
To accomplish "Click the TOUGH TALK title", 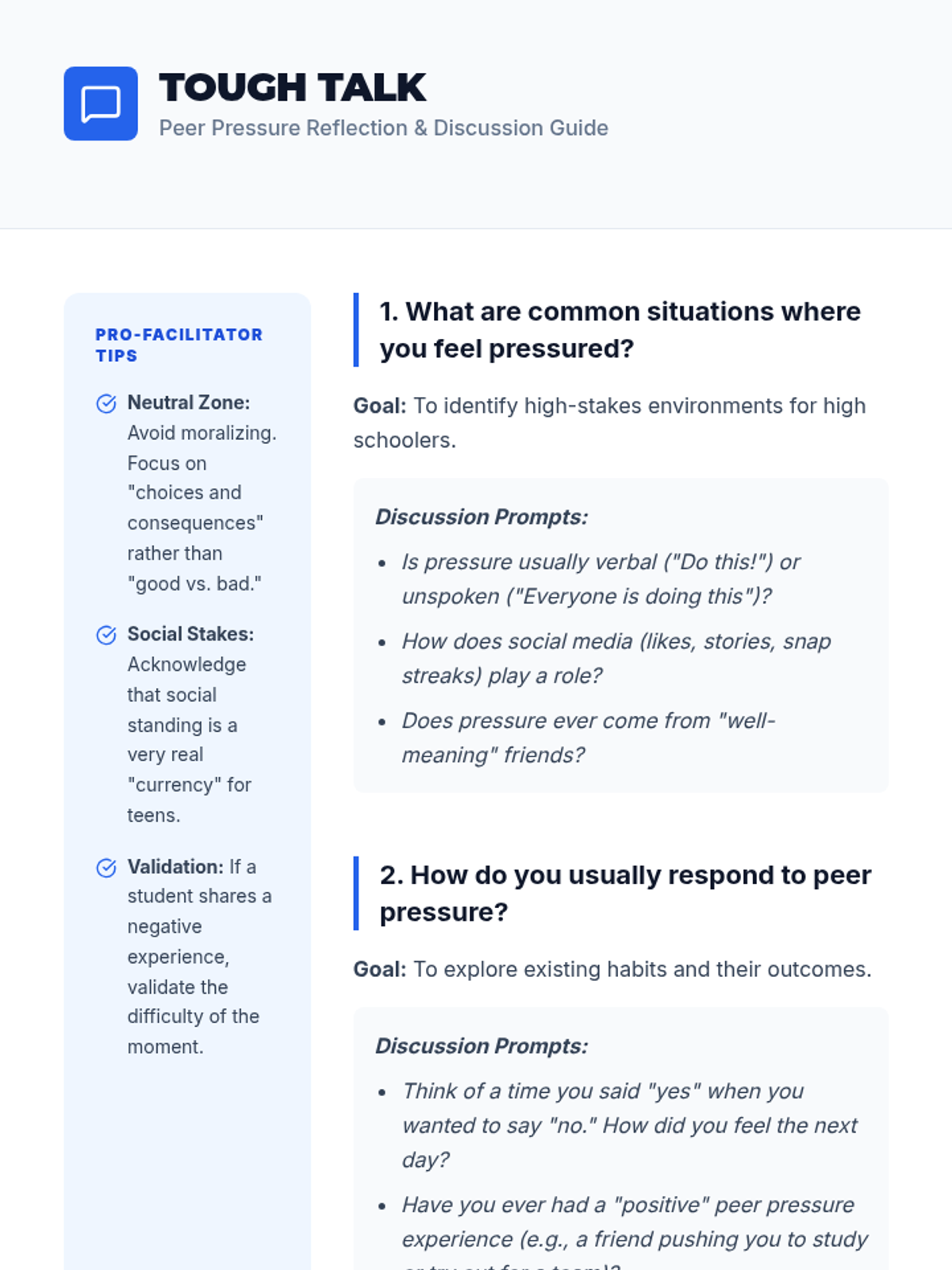I will [x=293, y=87].
